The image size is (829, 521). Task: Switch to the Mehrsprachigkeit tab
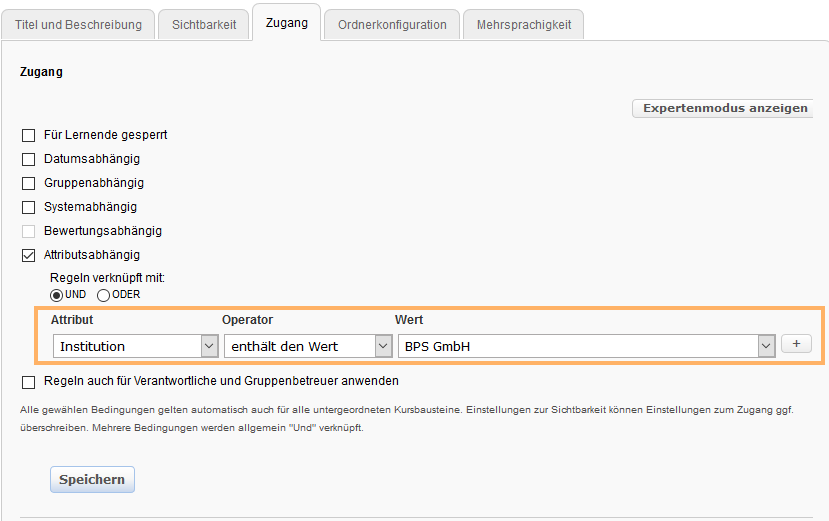click(524, 25)
